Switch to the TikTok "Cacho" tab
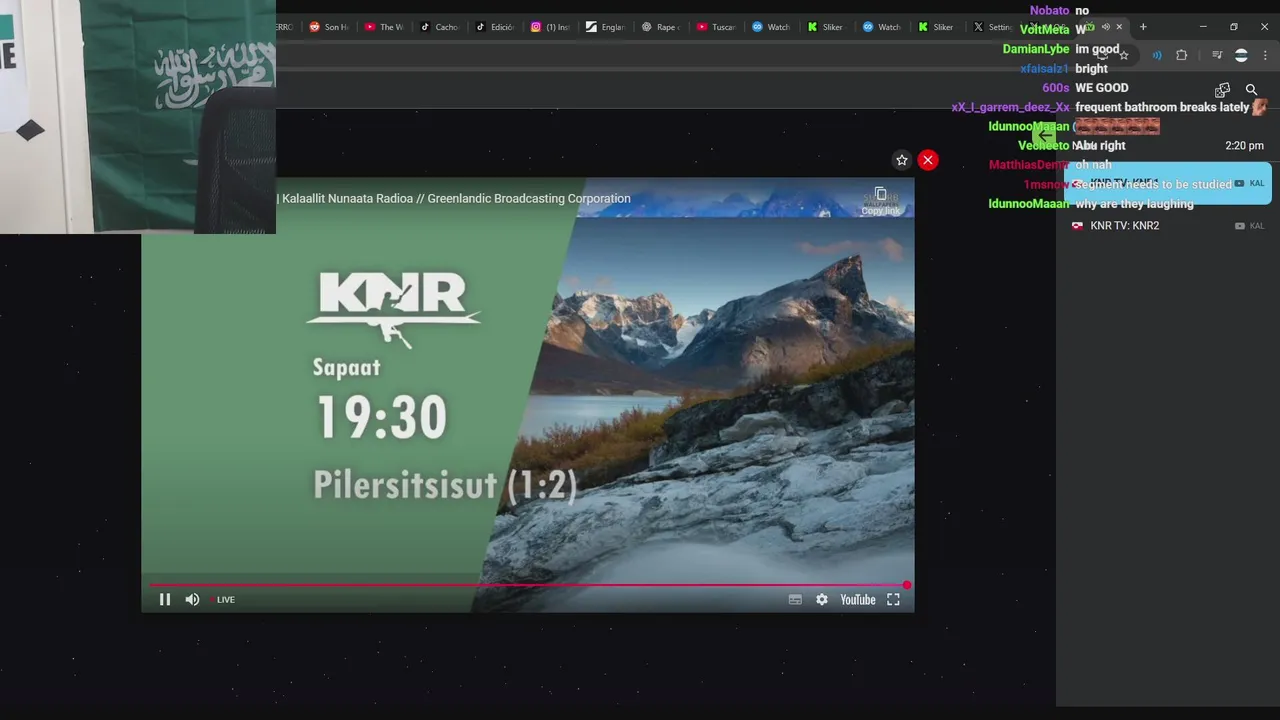The width and height of the screenshot is (1280, 720). (x=440, y=27)
